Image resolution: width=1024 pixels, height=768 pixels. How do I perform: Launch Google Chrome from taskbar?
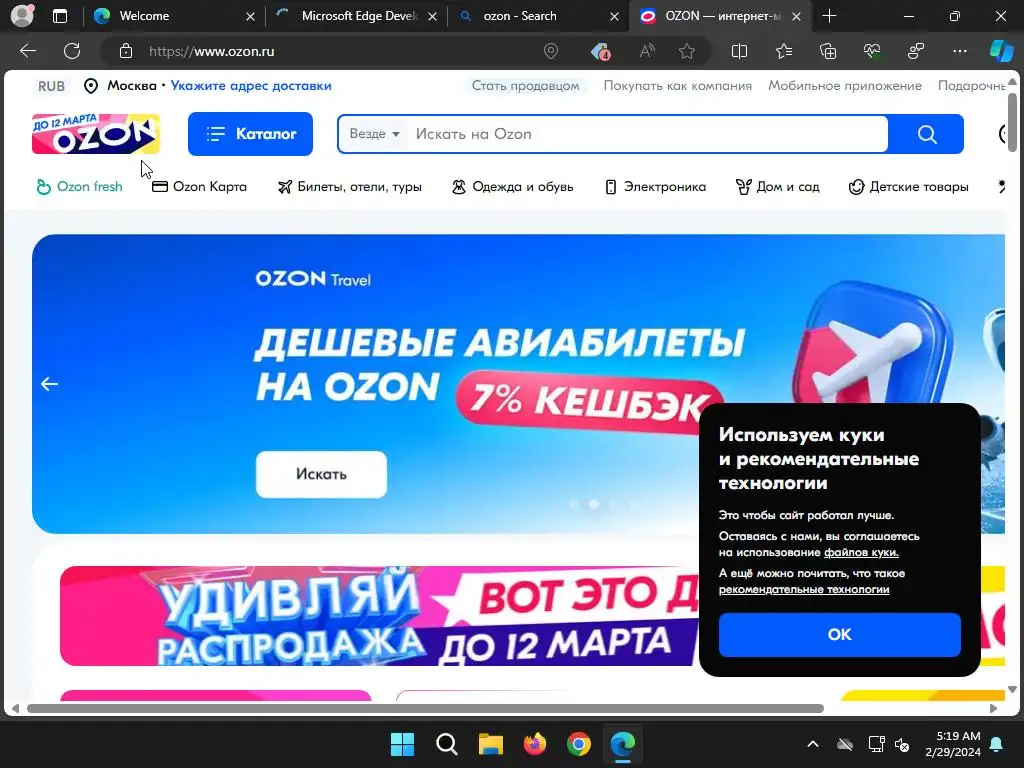click(579, 744)
